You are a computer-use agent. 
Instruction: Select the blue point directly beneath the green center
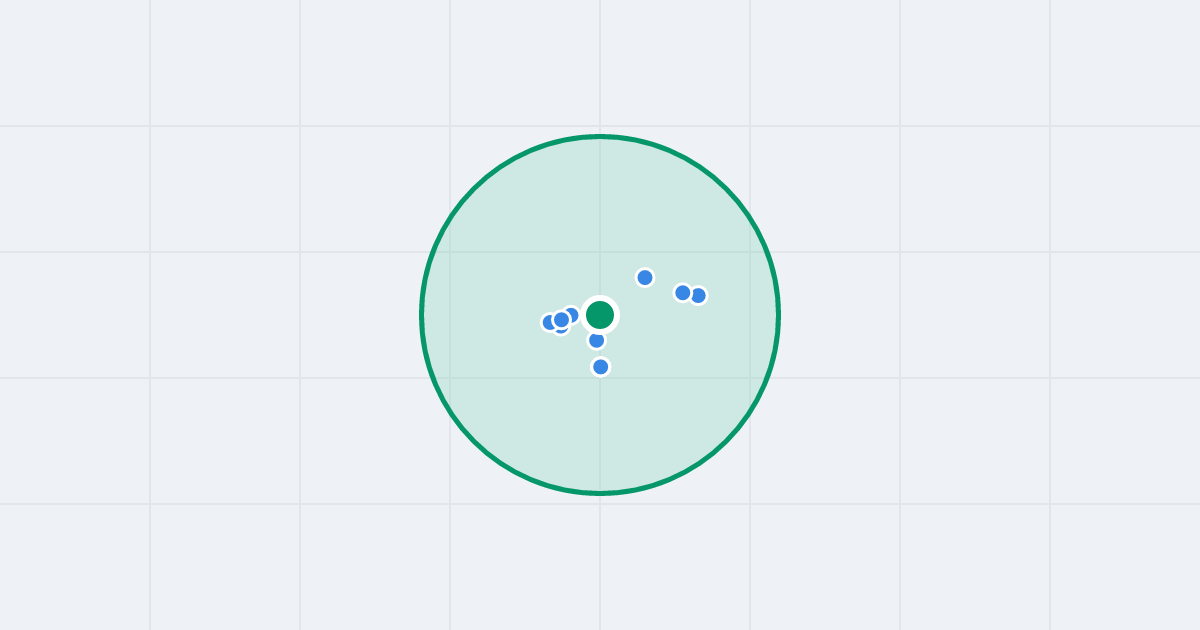597,340
